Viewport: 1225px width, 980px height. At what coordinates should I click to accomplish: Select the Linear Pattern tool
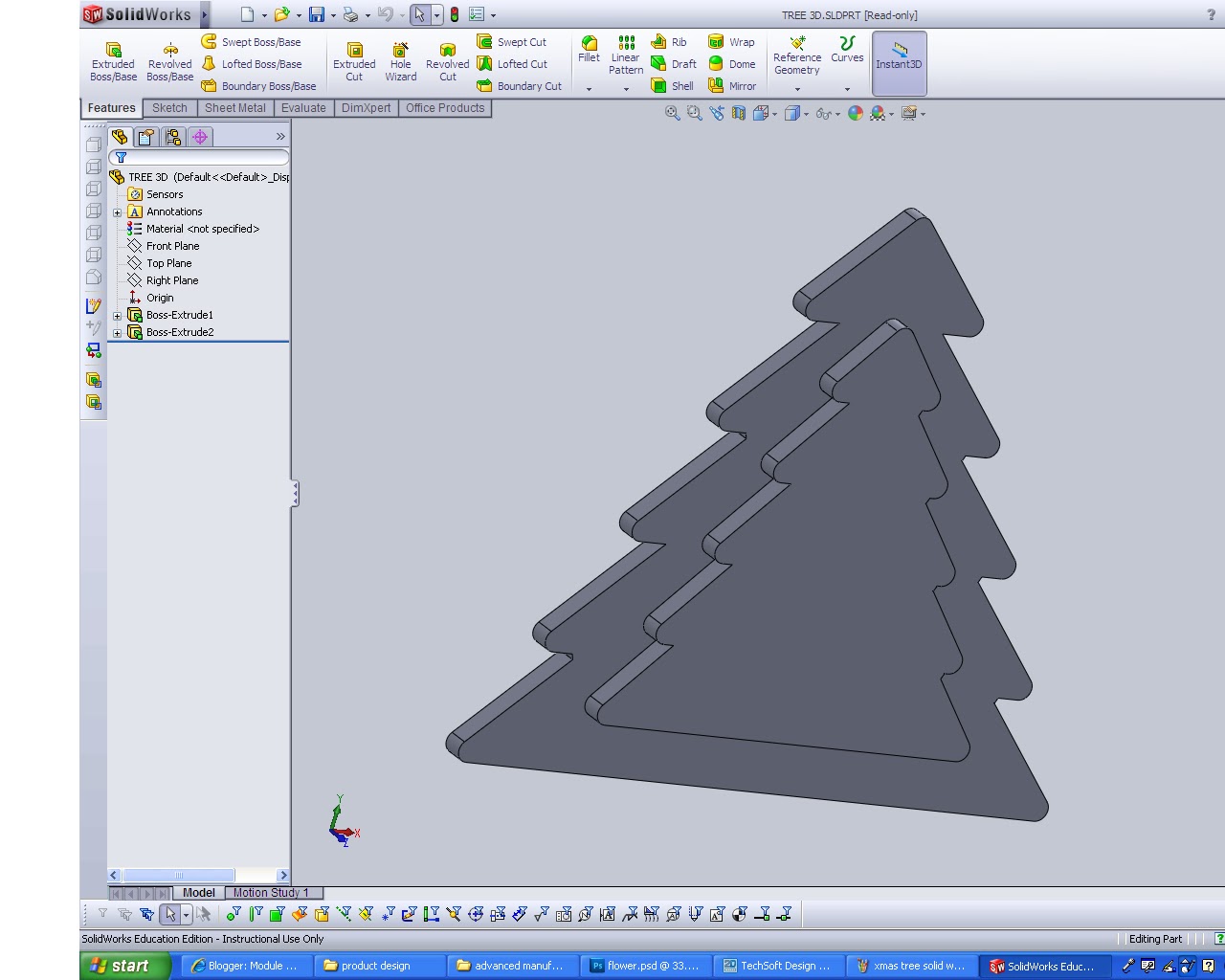pyautogui.click(x=626, y=56)
